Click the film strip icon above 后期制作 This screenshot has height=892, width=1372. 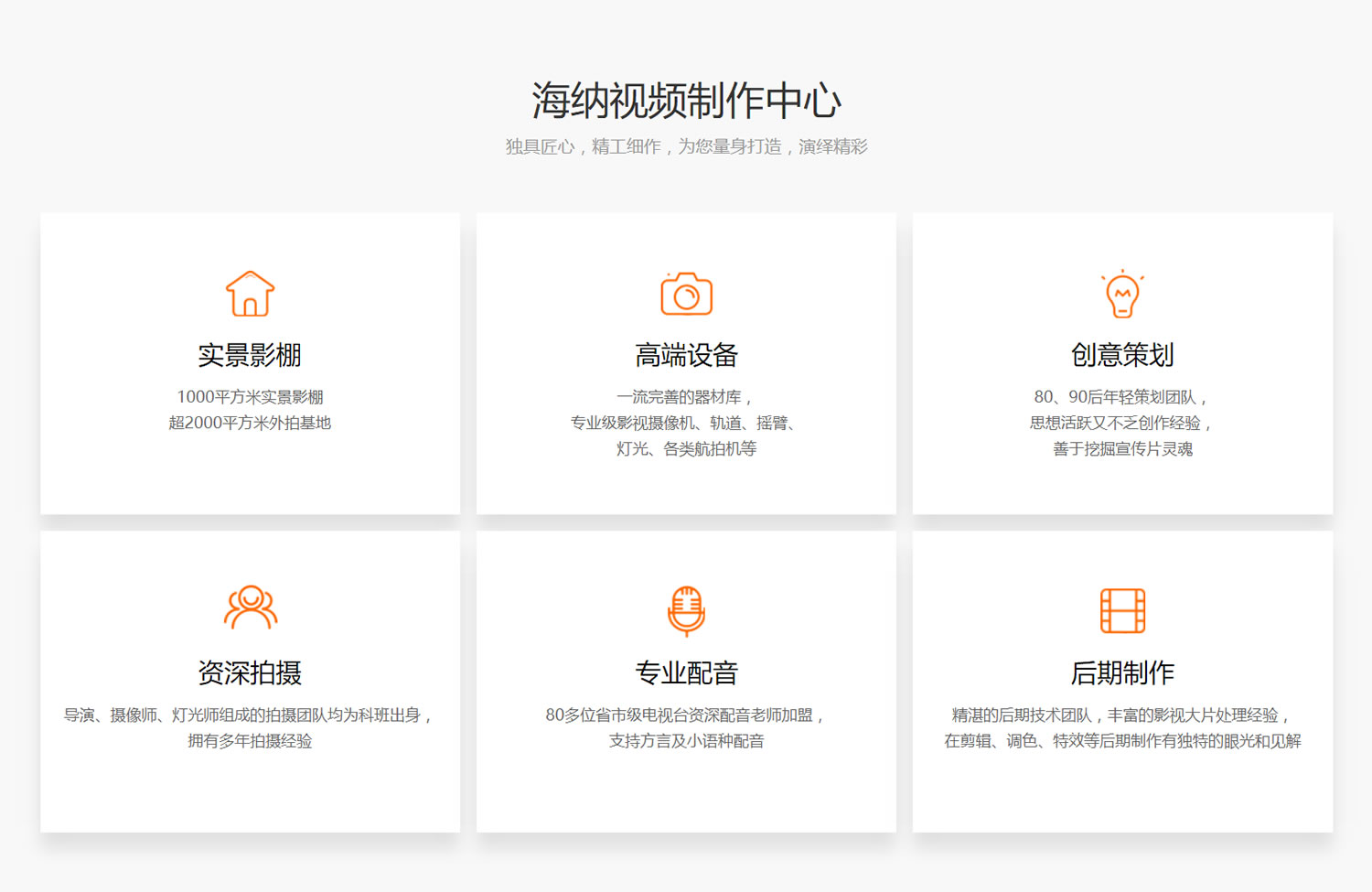1122,611
